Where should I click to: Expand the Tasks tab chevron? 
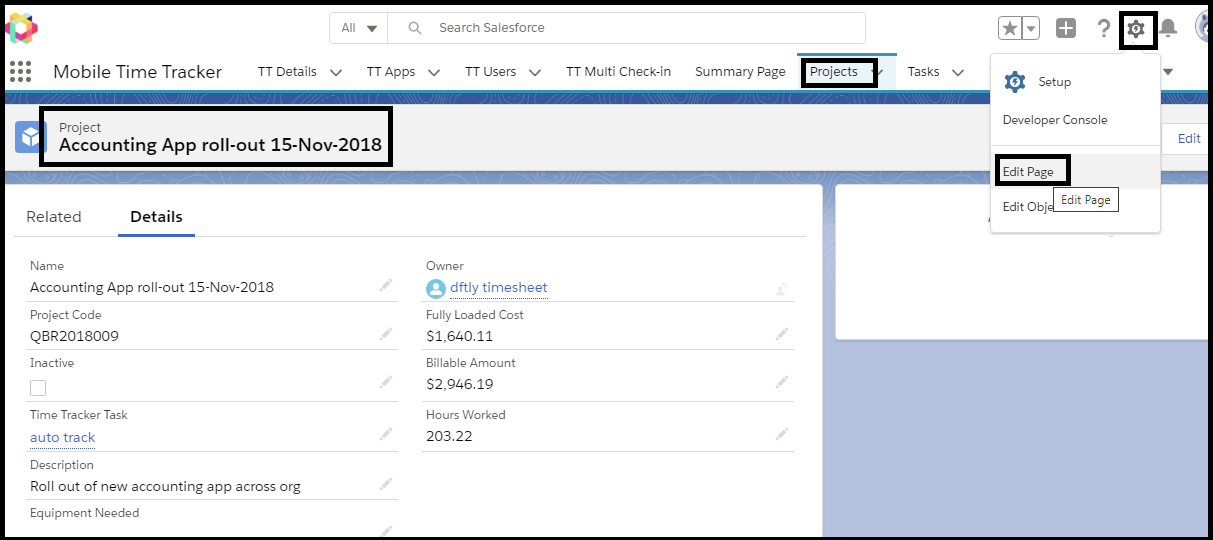pyautogui.click(x=958, y=72)
